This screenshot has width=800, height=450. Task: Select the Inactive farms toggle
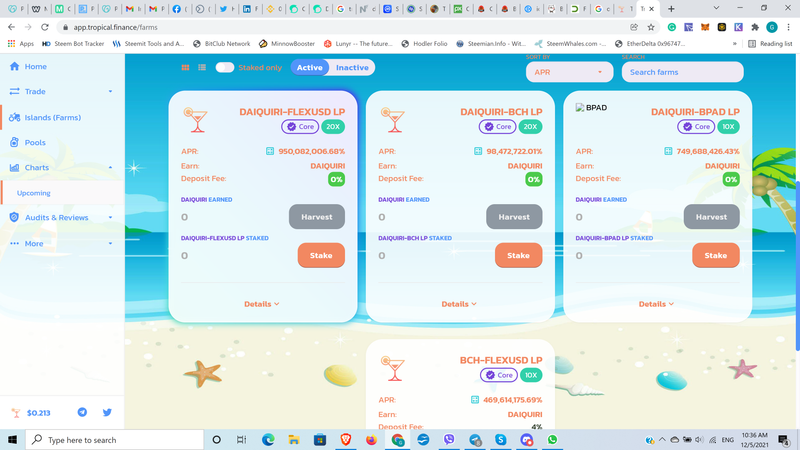pos(352,67)
